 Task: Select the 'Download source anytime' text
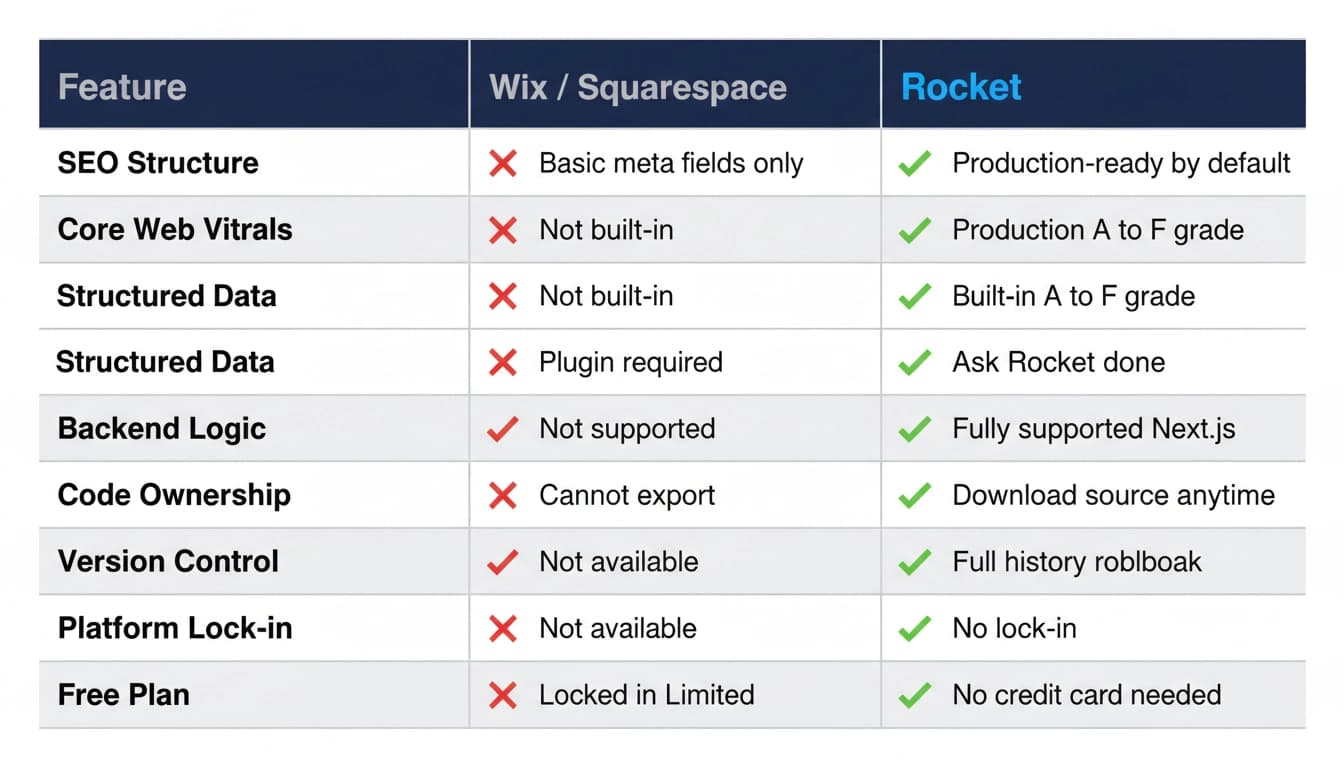click(1113, 495)
